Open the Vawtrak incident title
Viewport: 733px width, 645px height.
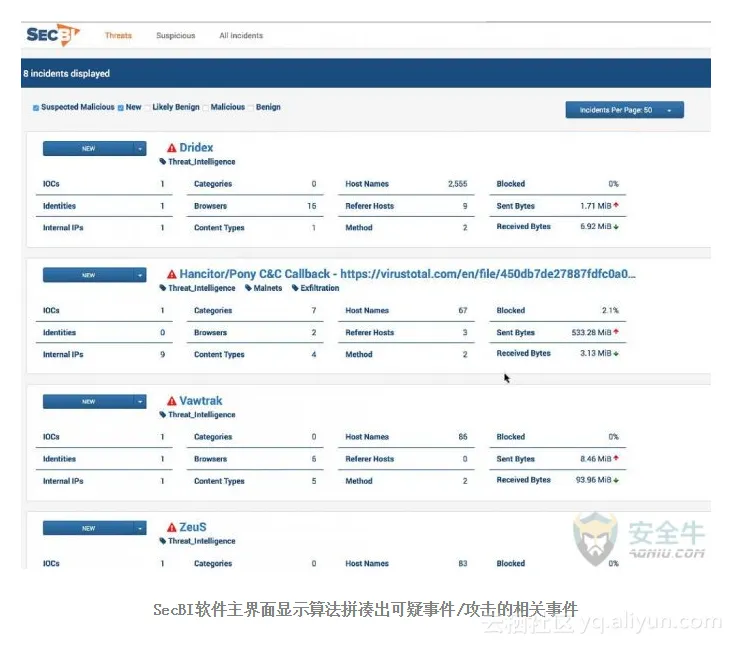201,401
